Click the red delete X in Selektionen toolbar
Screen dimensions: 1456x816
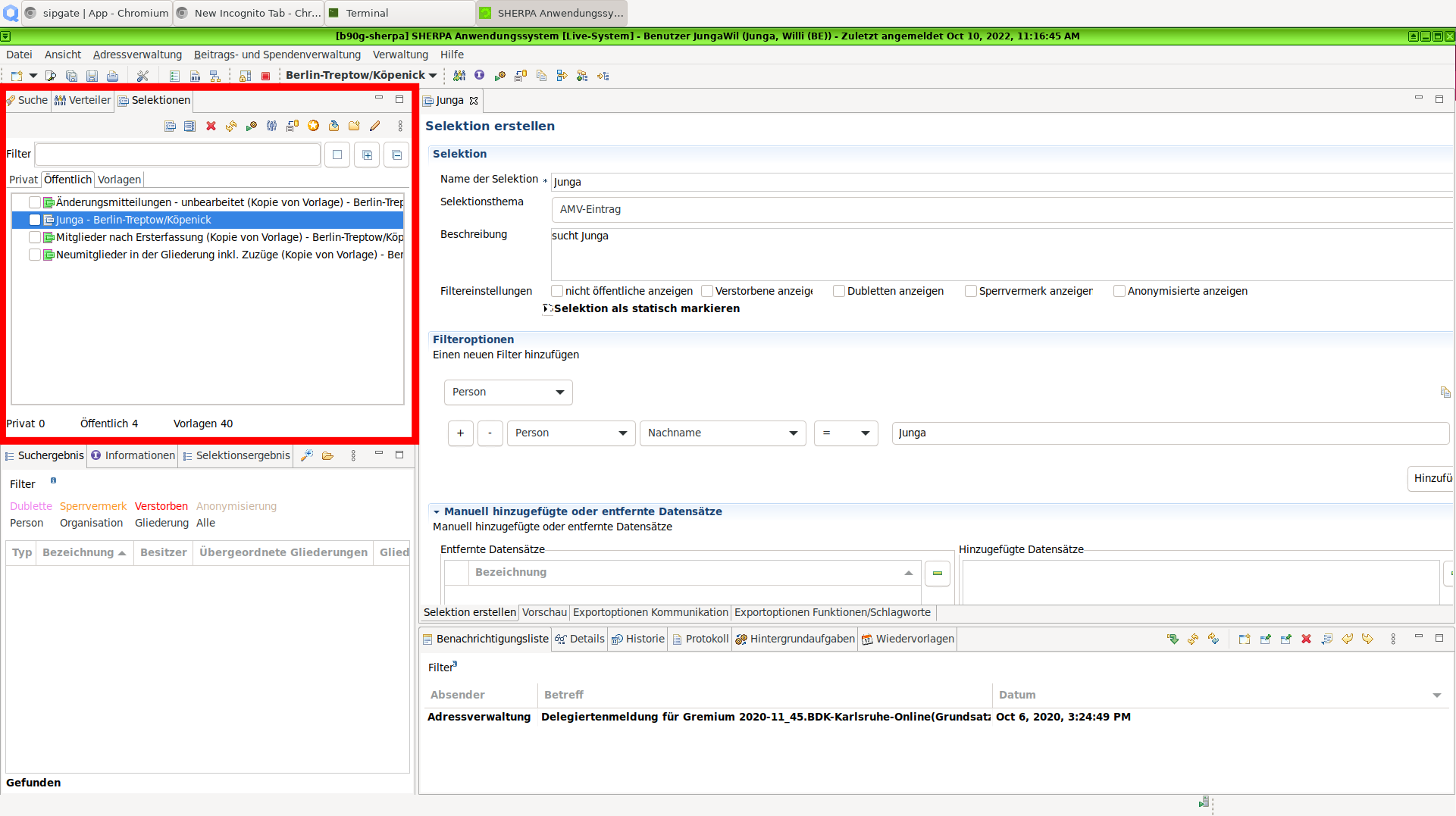point(211,126)
